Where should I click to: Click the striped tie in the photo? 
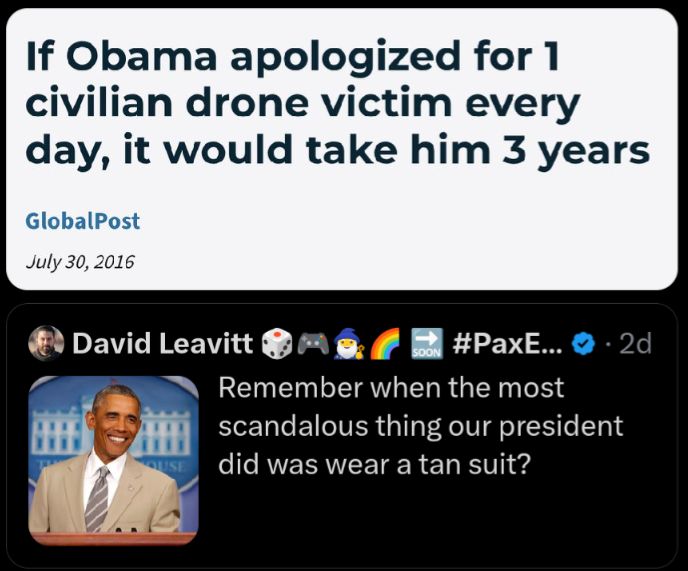tap(97, 498)
